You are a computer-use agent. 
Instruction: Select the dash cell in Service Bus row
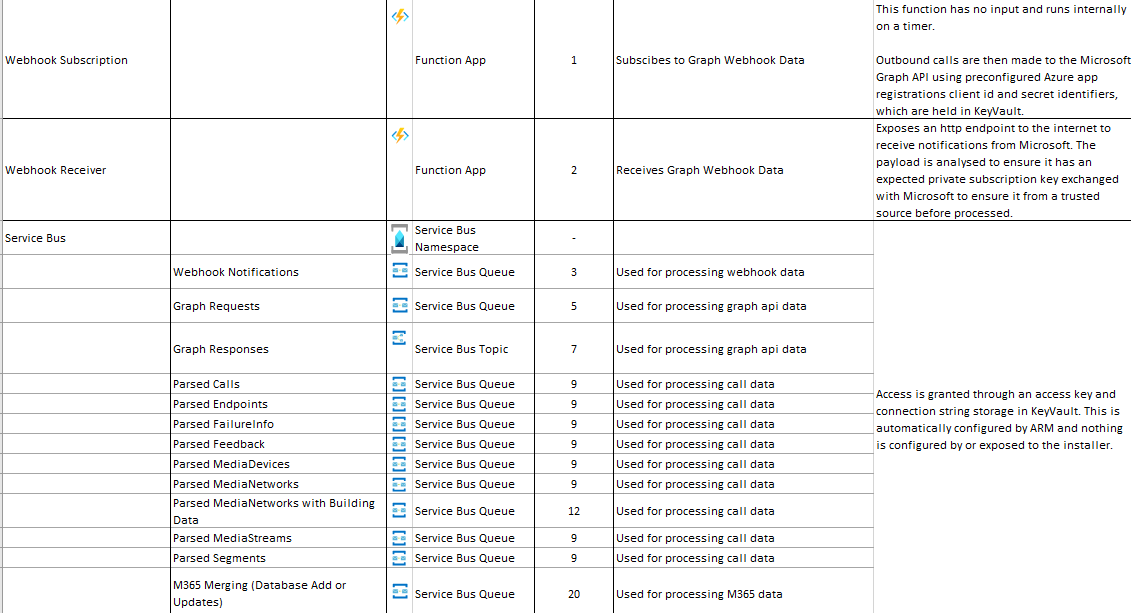574,238
